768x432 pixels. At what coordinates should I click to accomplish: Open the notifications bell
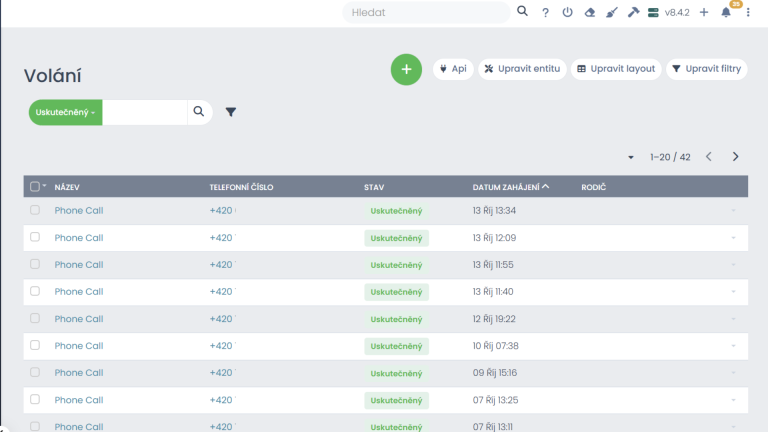click(726, 13)
